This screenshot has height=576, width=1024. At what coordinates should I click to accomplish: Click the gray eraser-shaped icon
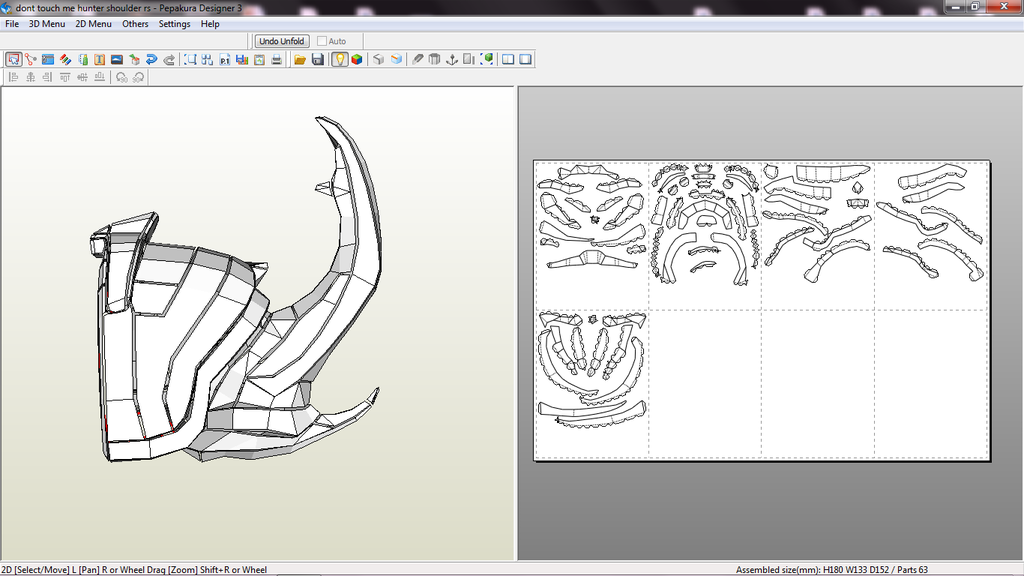pos(417,59)
